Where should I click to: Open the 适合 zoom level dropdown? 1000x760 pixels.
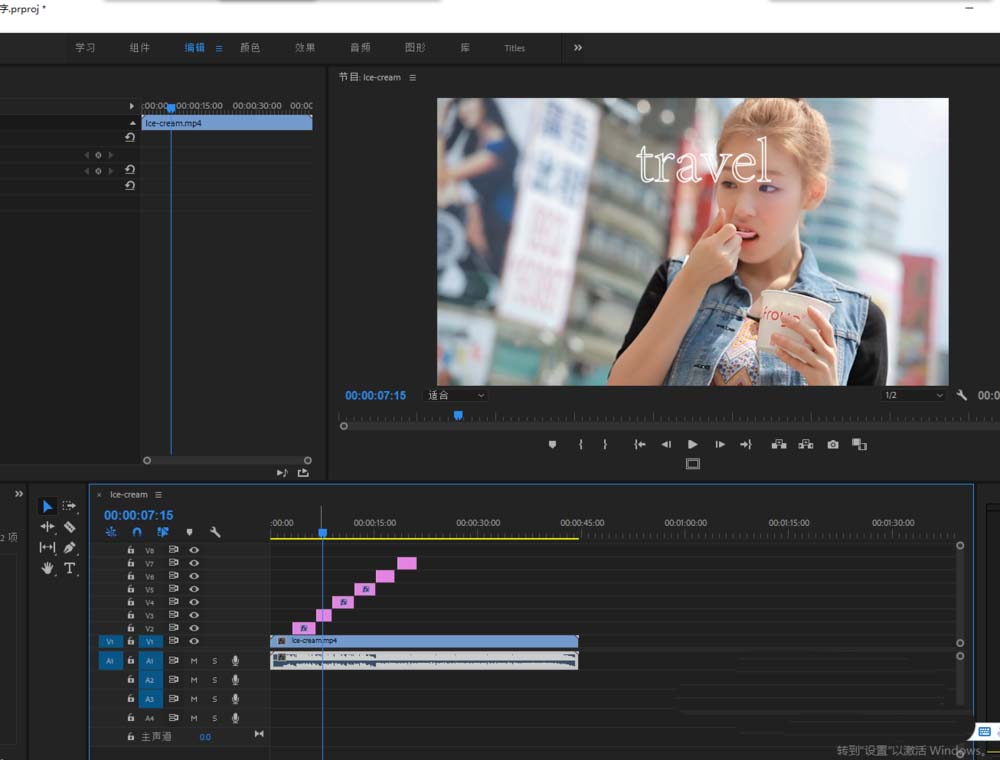tap(456, 396)
